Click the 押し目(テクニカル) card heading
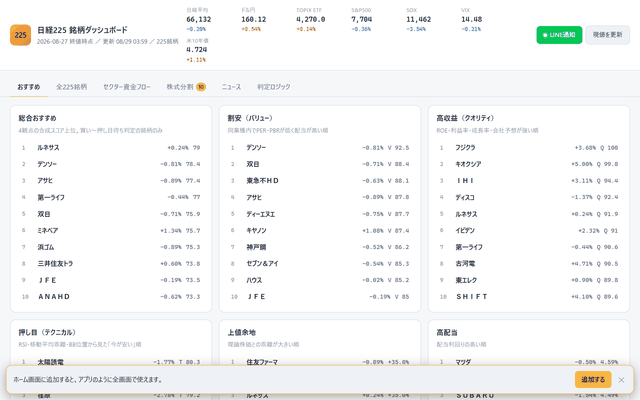Screen dimensions: 640x400 (47, 333)
